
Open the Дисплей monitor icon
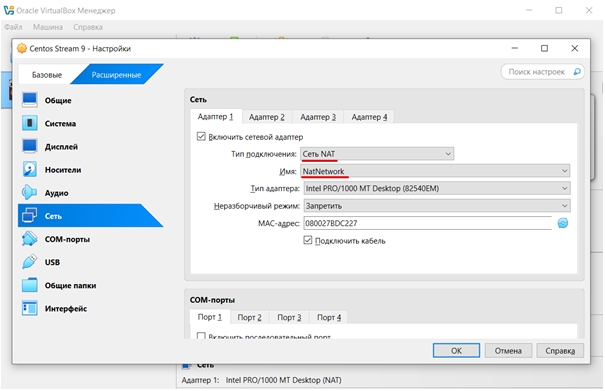(30, 146)
